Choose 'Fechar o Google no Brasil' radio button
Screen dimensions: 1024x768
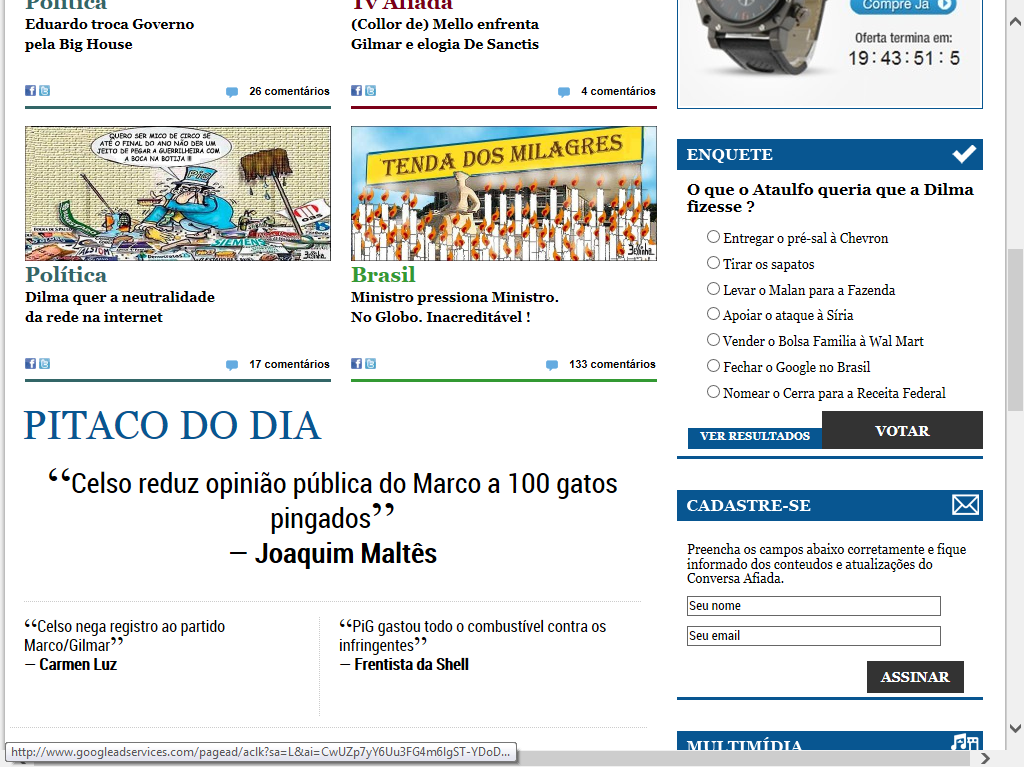pyautogui.click(x=713, y=366)
